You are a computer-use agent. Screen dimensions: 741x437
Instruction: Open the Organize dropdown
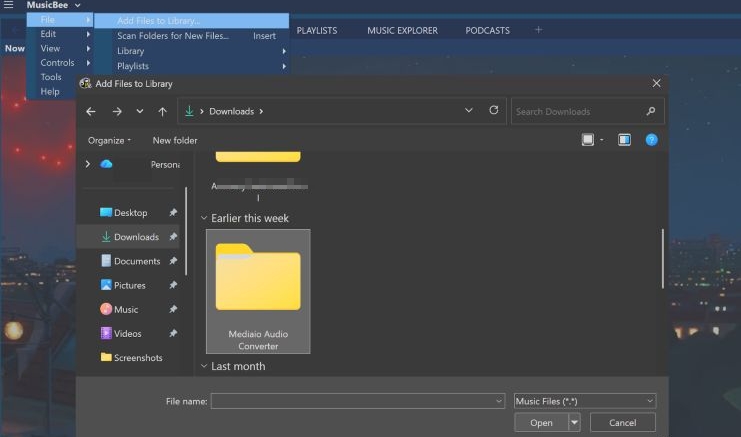click(109, 140)
